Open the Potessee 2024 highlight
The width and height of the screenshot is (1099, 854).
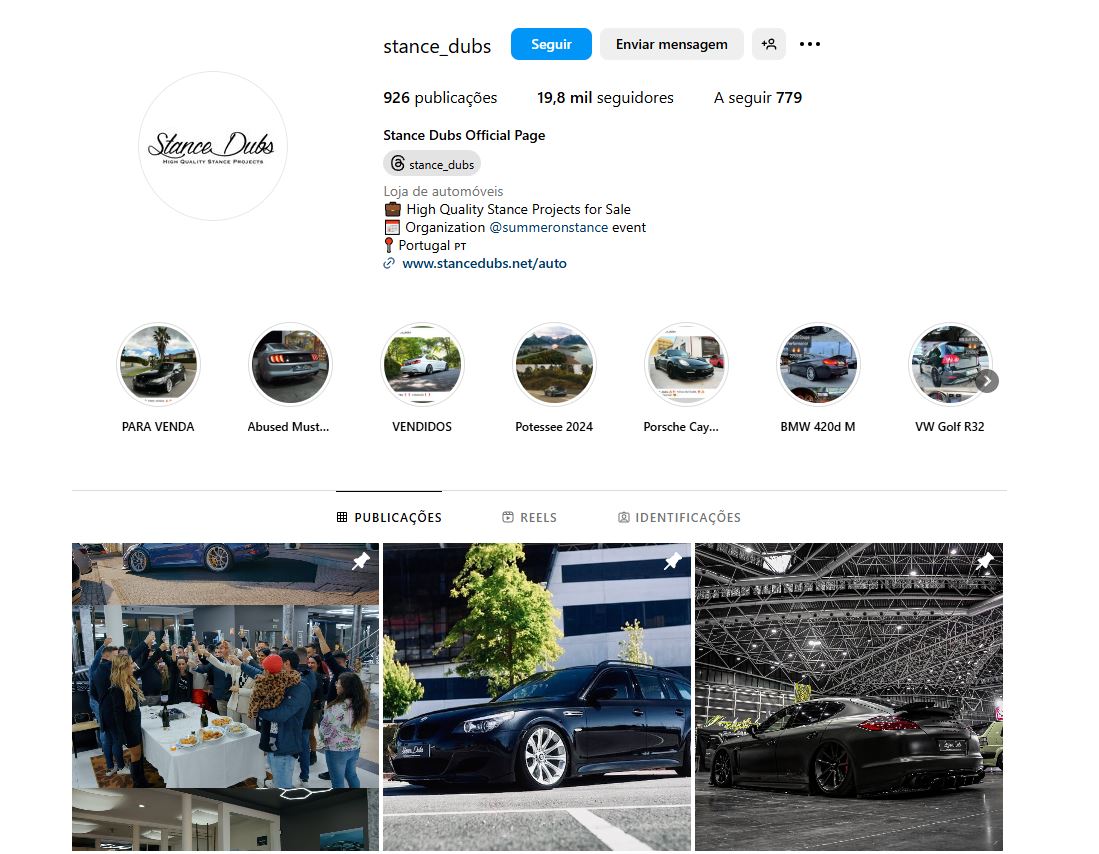pos(554,365)
